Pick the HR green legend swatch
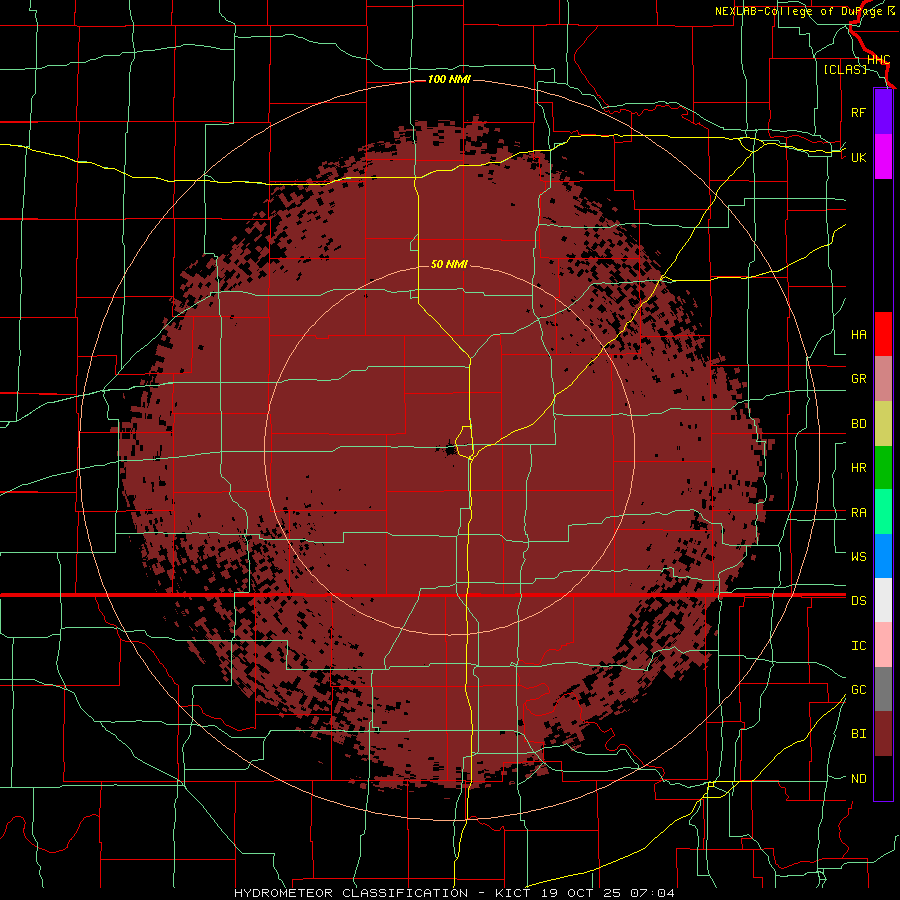 tap(883, 467)
